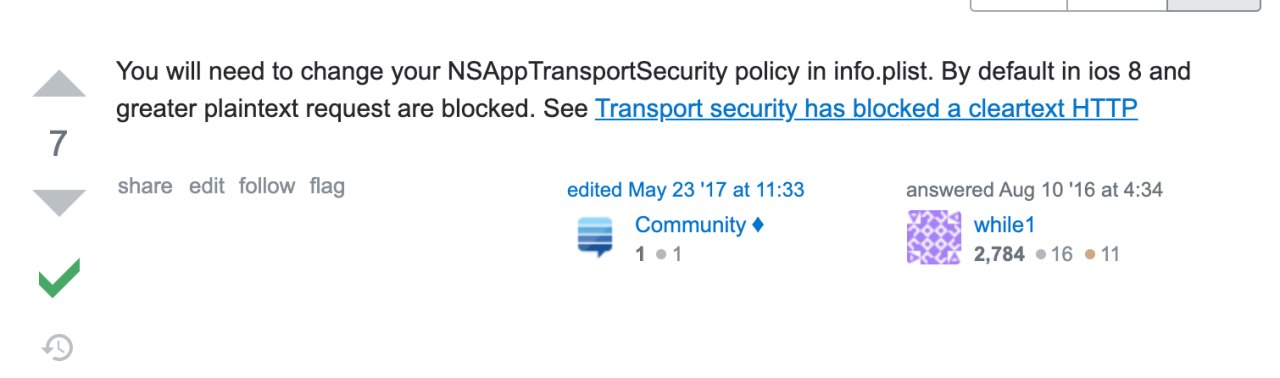
Task: Open the Transport security has blocked link
Action: (x=866, y=108)
